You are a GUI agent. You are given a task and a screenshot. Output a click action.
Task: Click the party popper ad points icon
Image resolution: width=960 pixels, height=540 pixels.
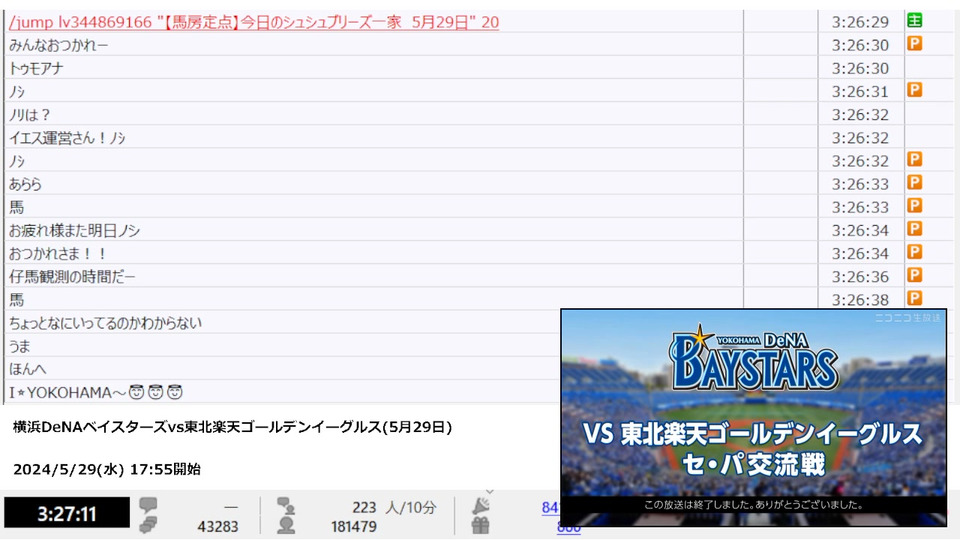point(481,505)
